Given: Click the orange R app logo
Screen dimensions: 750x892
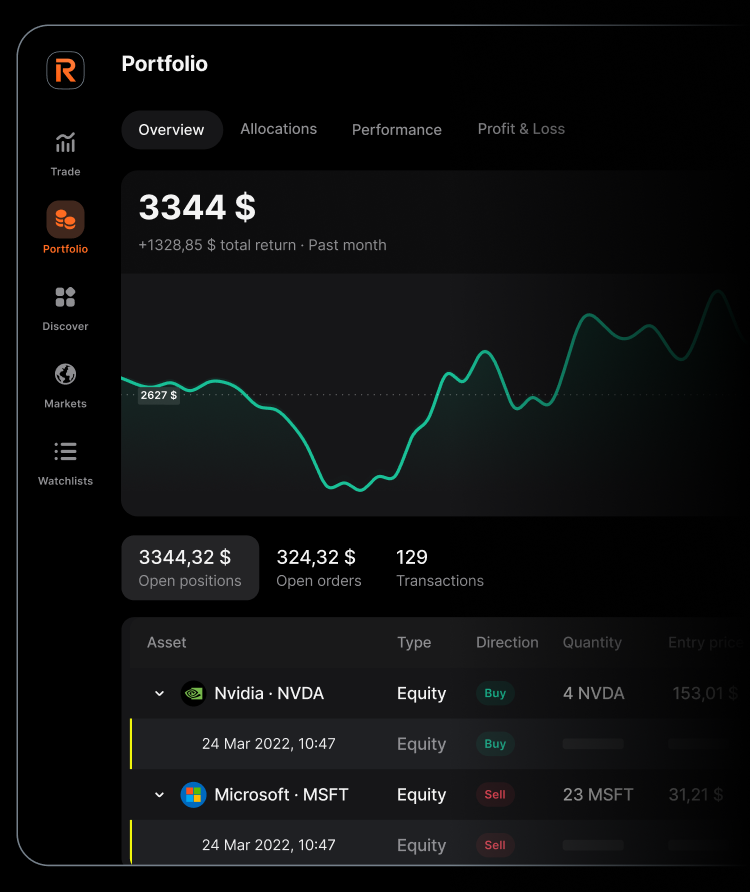Looking at the screenshot, I should coord(65,70).
